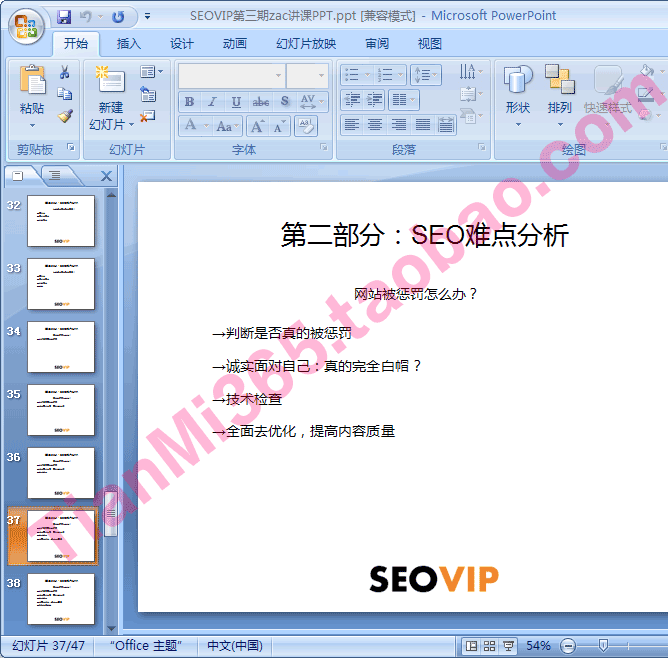Increase font size with grow font icon
The height and width of the screenshot is (658, 668).
257,126
